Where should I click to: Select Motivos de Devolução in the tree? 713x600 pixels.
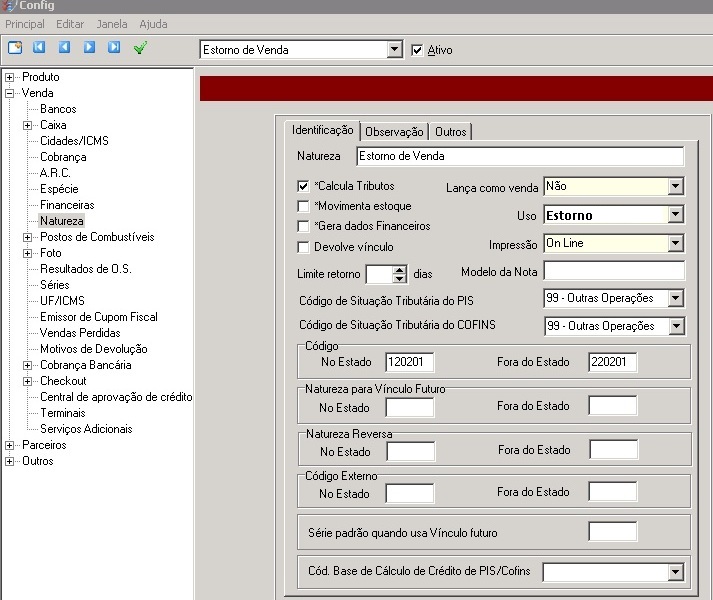[94, 349]
